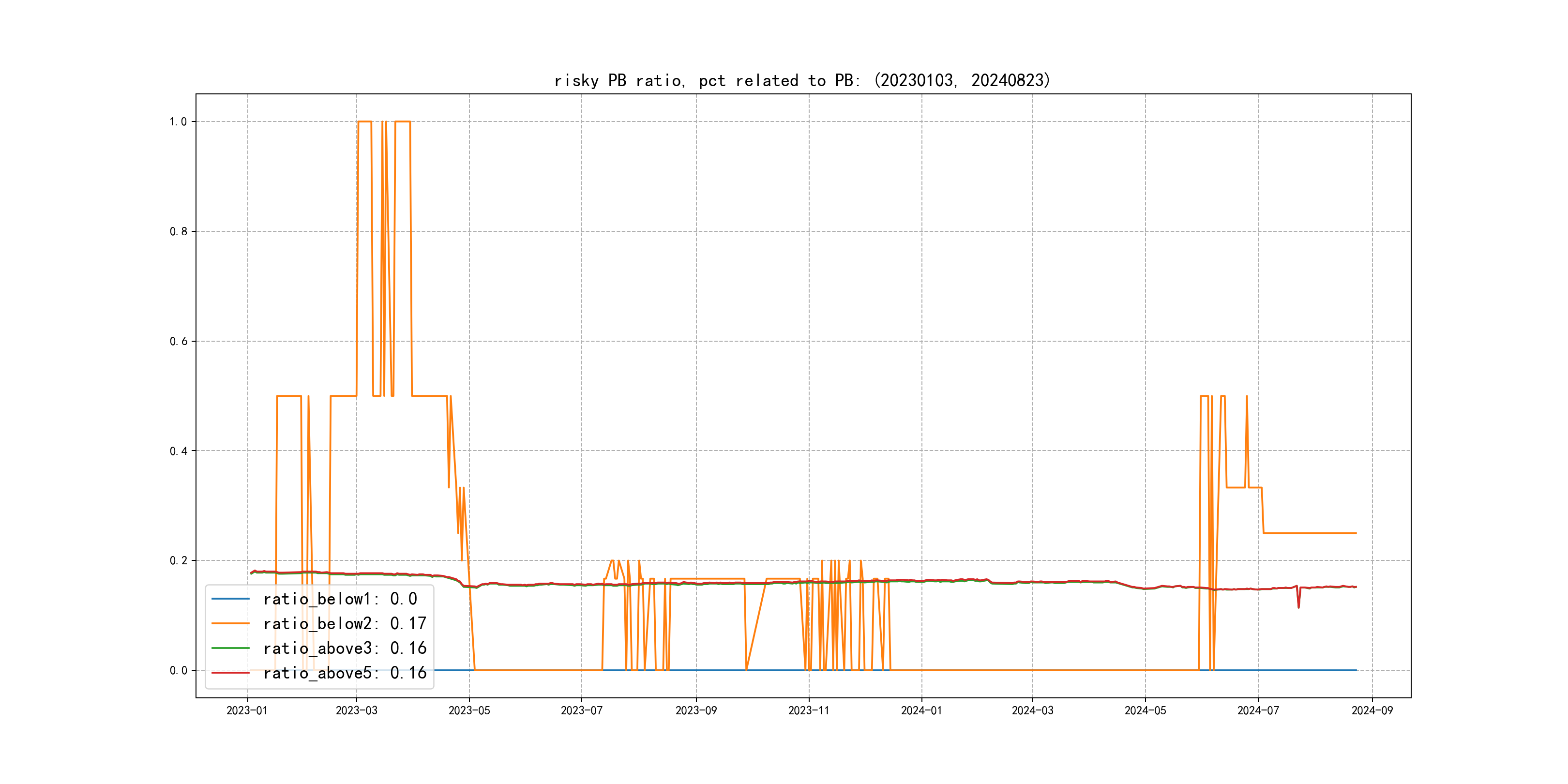Viewport: 1568px width, 784px height.
Task: Click the 2024-09 x-axis tick label
Action: [x=1372, y=710]
